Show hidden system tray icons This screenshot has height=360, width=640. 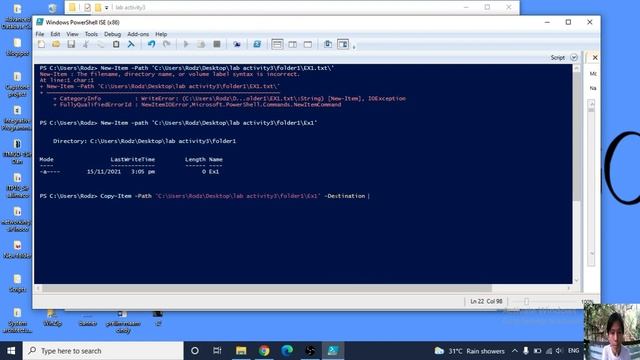click(515, 351)
